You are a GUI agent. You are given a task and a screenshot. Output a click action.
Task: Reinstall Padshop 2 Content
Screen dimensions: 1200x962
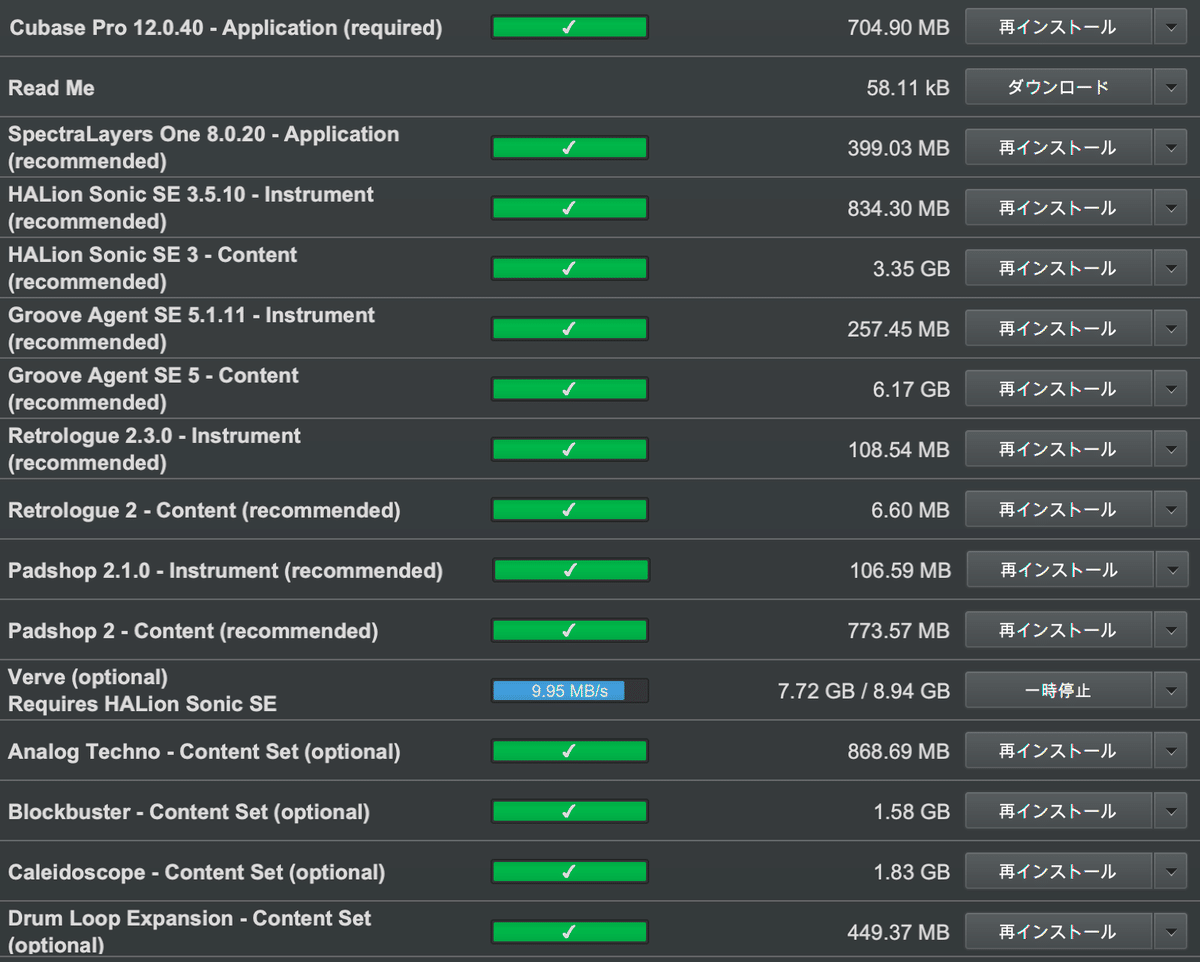[x=1058, y=630]
